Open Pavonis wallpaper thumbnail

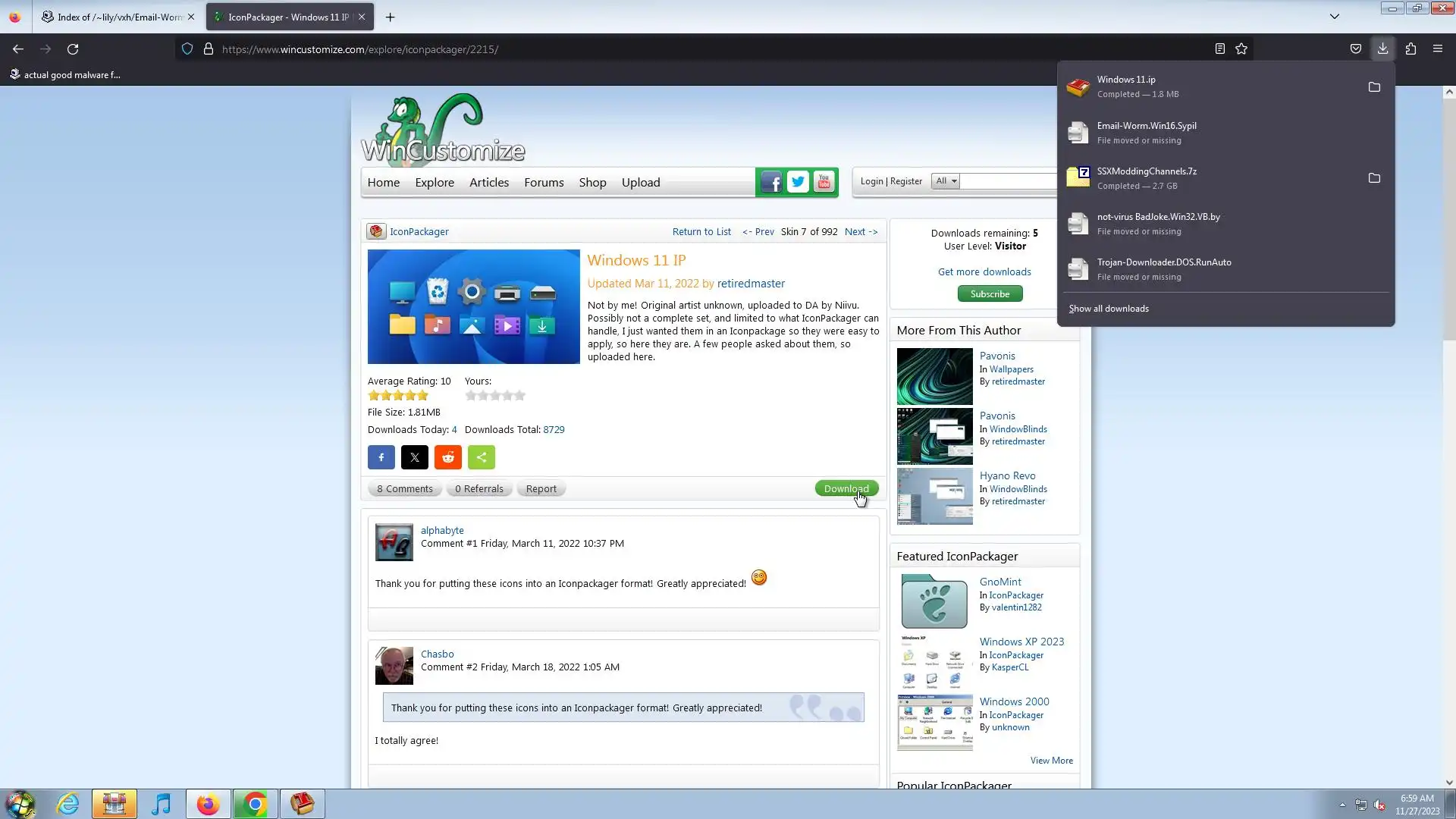click(934, 376)
